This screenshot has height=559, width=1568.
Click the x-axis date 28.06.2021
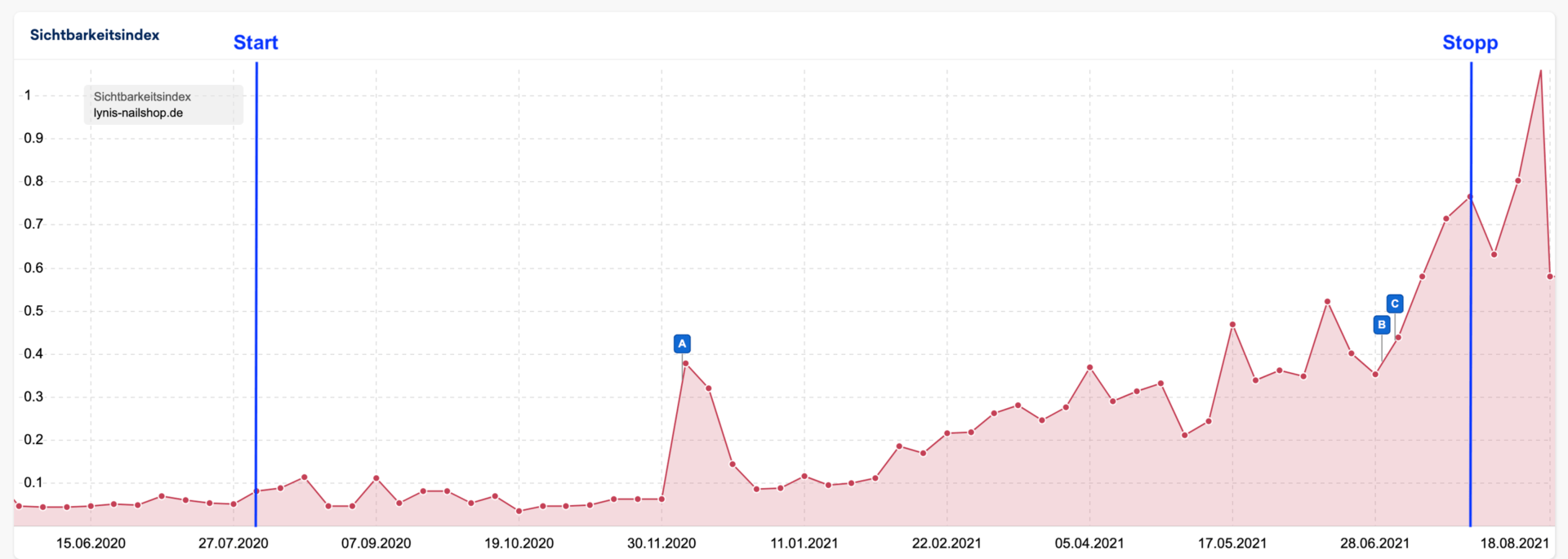[1374, 543]
